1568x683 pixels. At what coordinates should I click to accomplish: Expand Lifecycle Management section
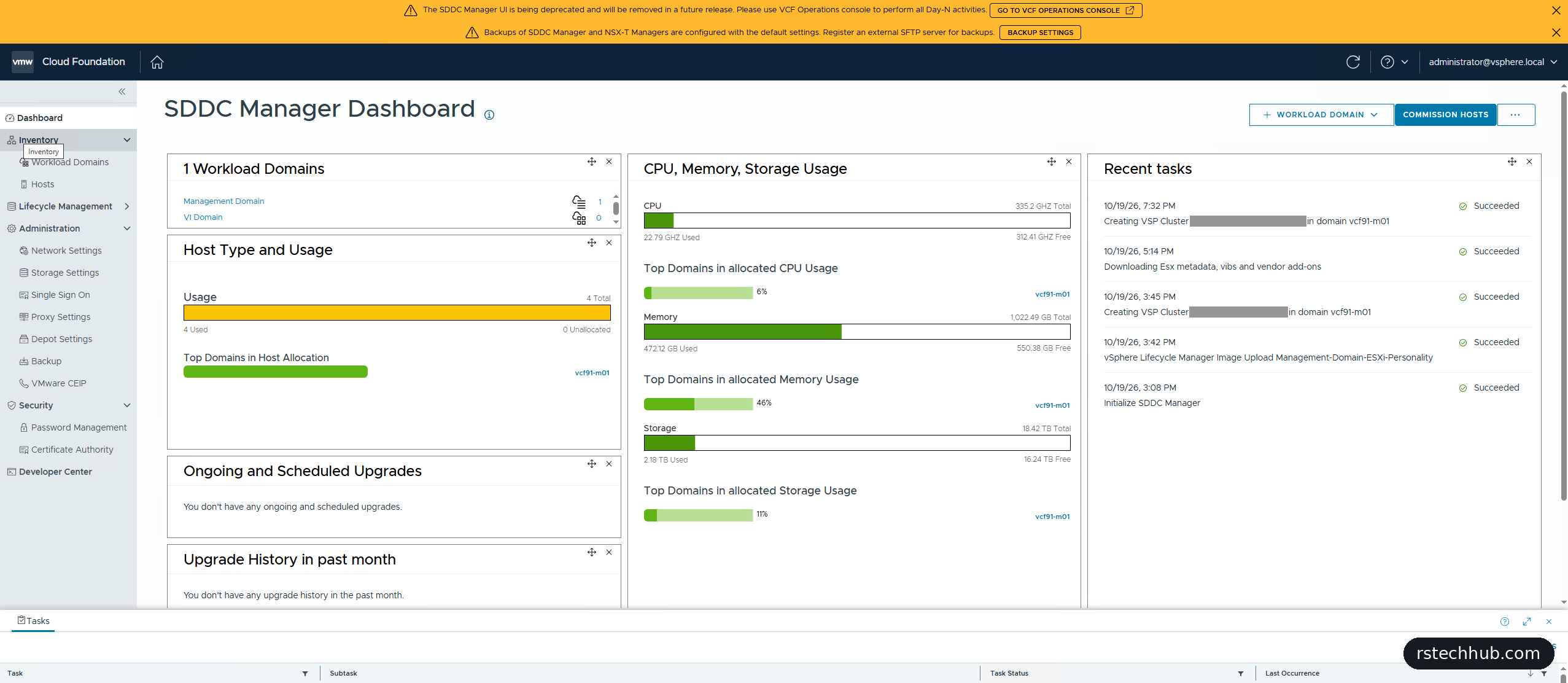click(x=127, y=206)
